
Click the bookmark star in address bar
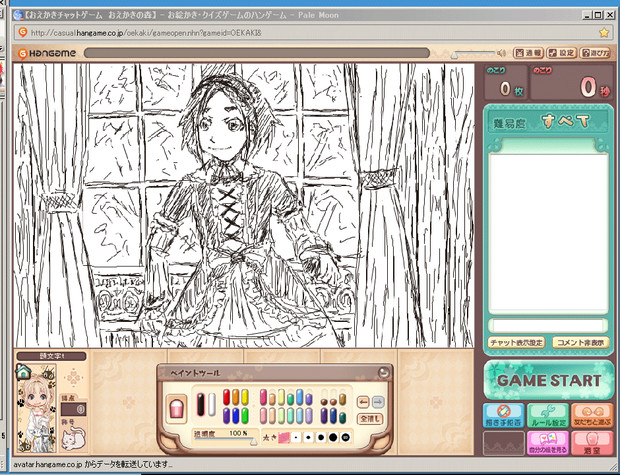pos(604,32)
